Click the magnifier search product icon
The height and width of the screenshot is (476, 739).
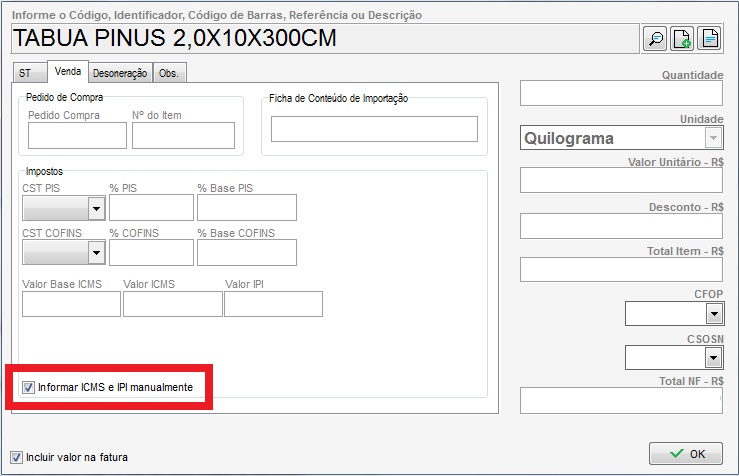(655, 39)
